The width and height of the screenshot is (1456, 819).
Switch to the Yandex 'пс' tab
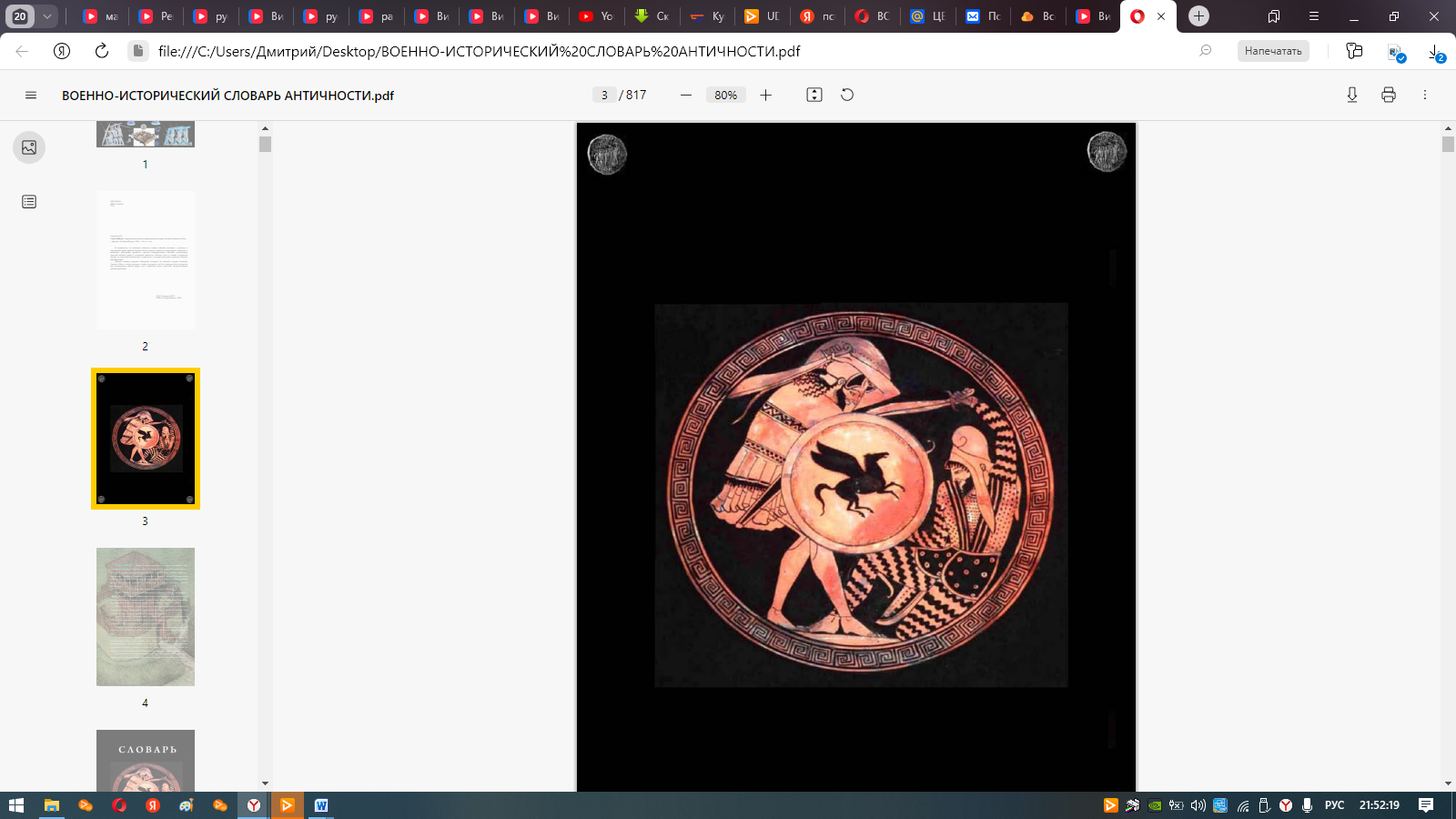tap(817, 16)
